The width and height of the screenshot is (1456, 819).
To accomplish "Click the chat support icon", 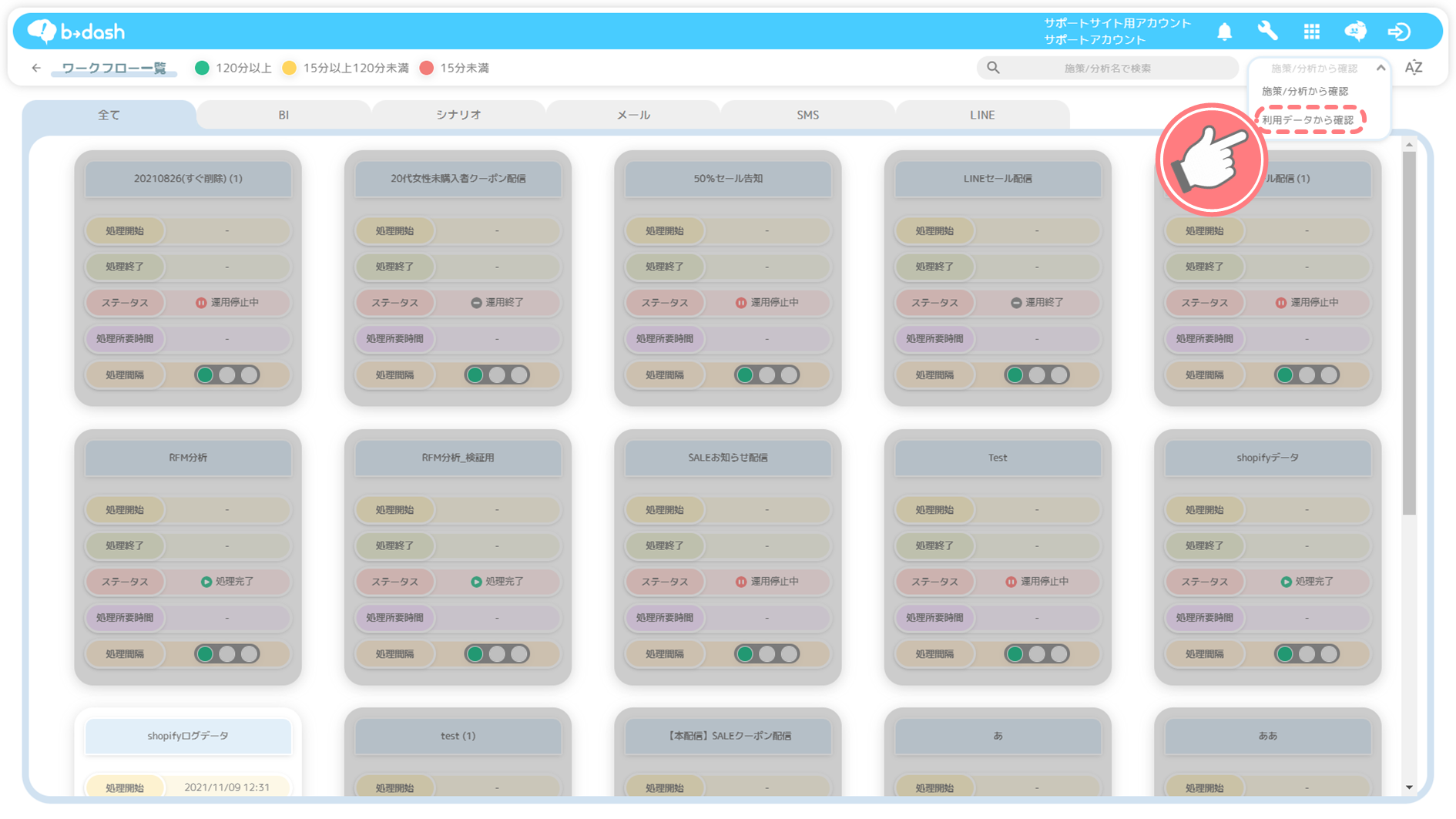I will pyautogui.click(x=1355, y=31).
